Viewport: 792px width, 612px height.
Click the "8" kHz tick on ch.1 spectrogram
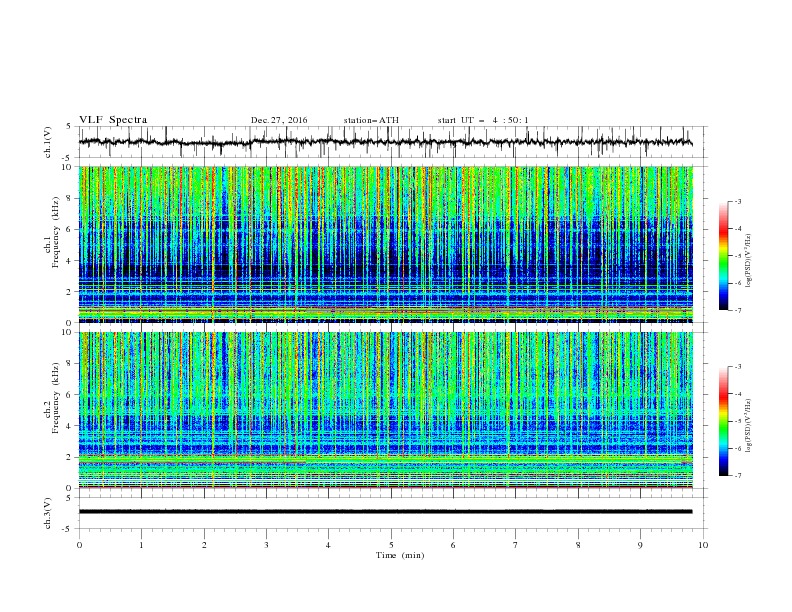[x=70, y=198]
